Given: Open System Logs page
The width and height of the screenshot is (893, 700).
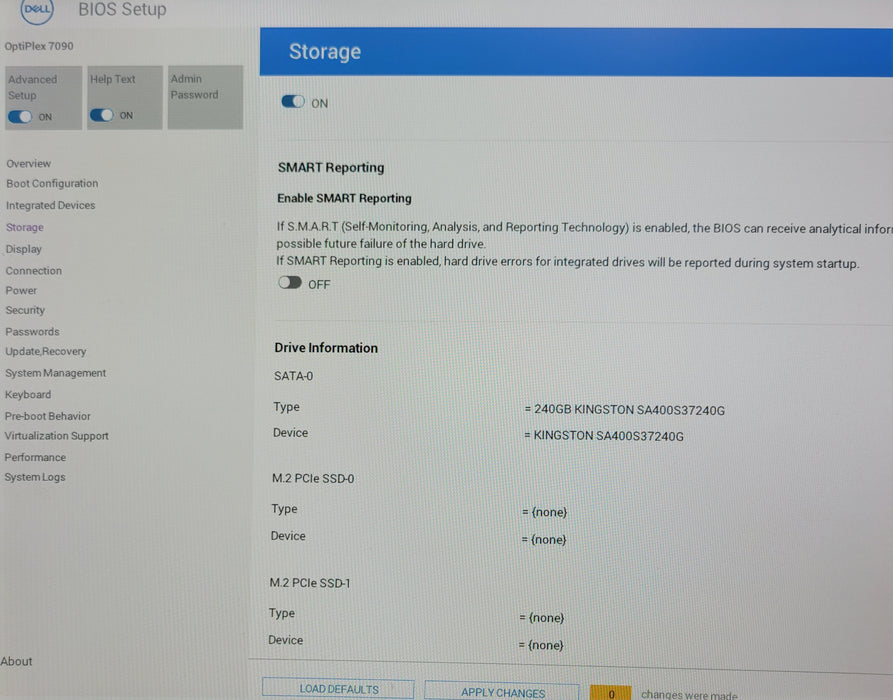Looking at the screenshot, I should pyautogui.click(x=35, y=477).
